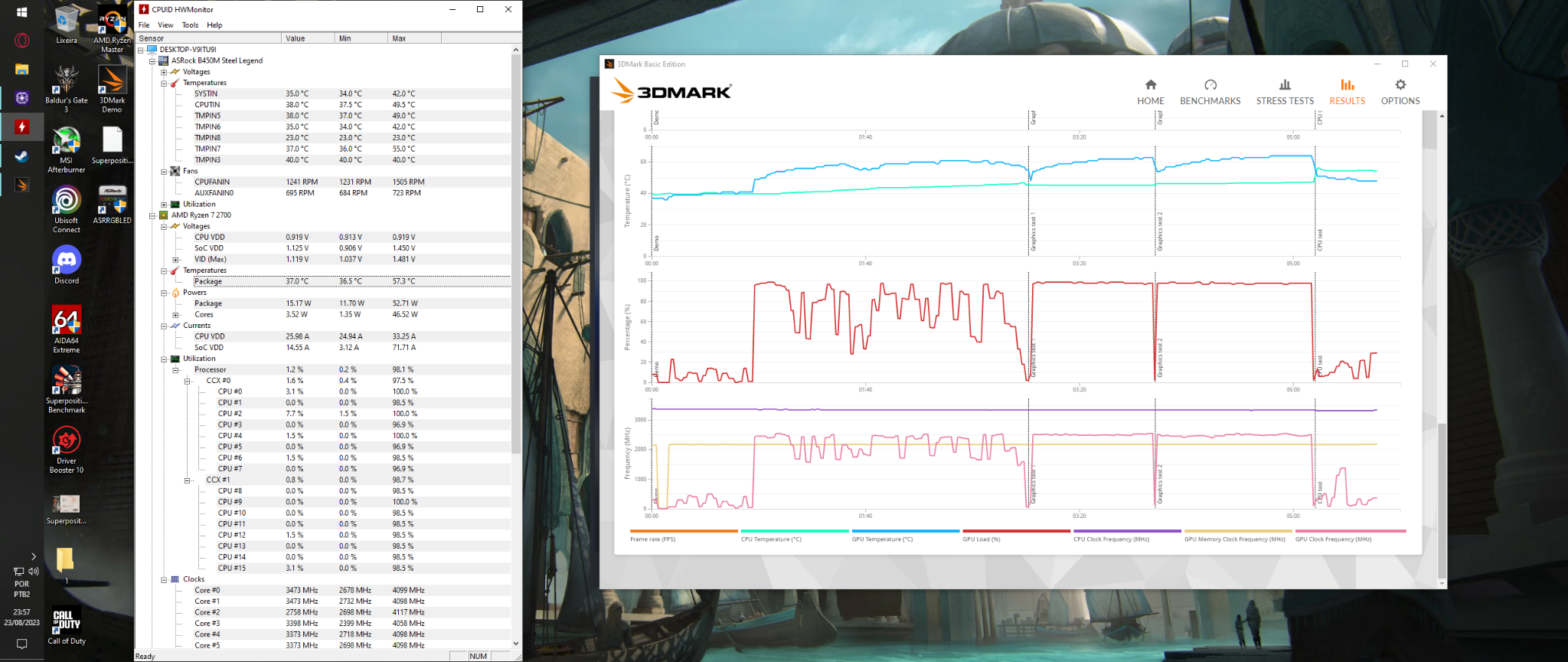
Task: Collapse the Fans node
Action: click(x=164, y=172)
